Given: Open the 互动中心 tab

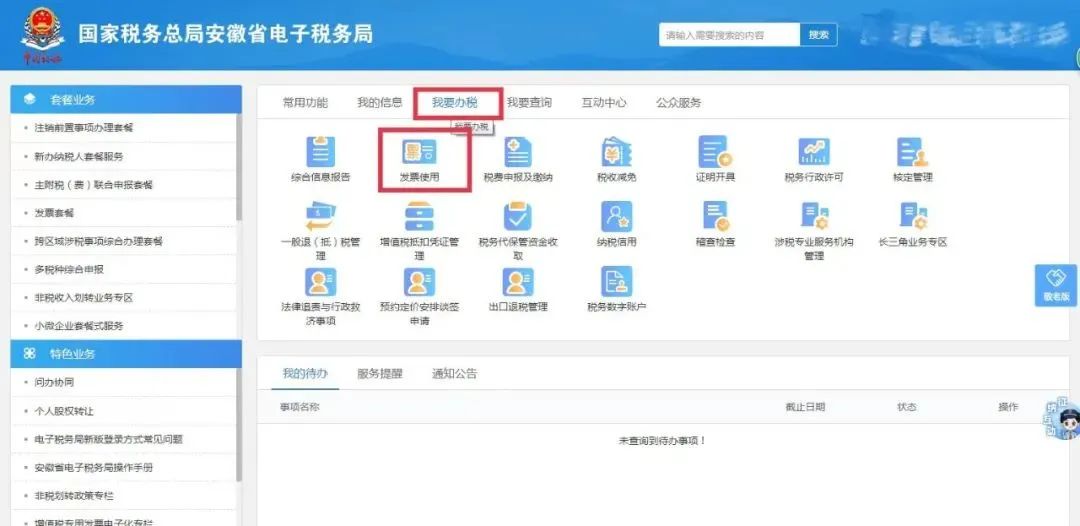Looking at the screenshot, I should tap(604, 103).
